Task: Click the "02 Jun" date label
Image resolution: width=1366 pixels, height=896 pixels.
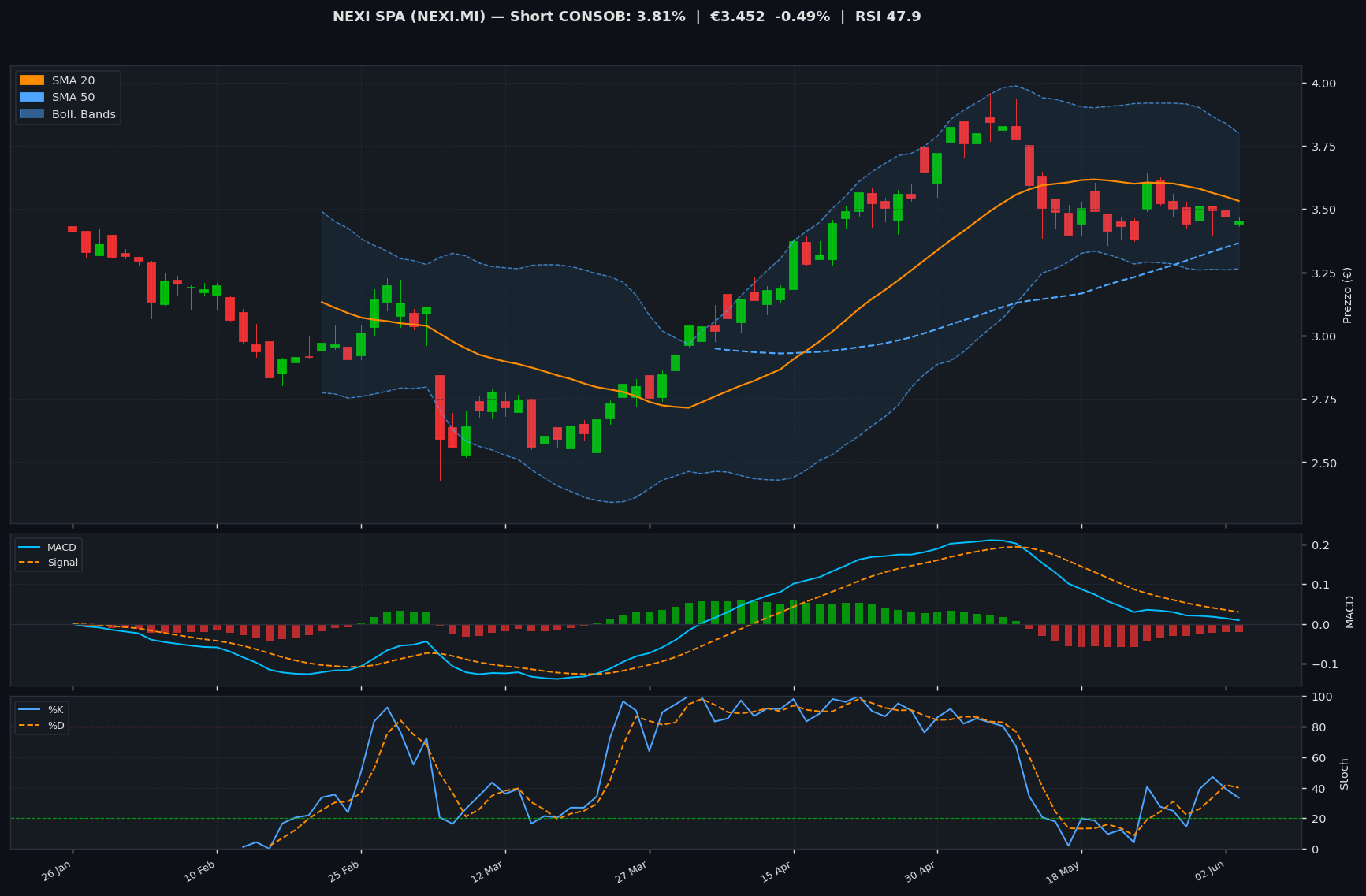Action: pos(1209,872)
